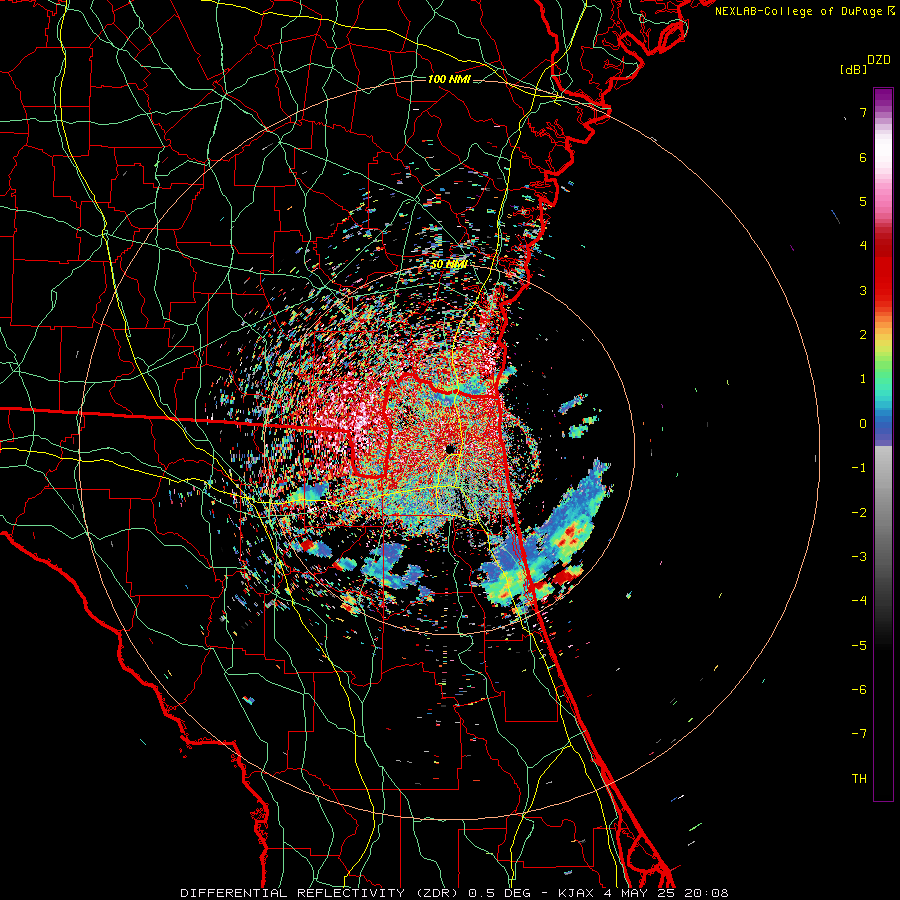Click the [dB] unit label
Image resolution: width=900 pixels, height=900 pixels.
pos(853,69)
